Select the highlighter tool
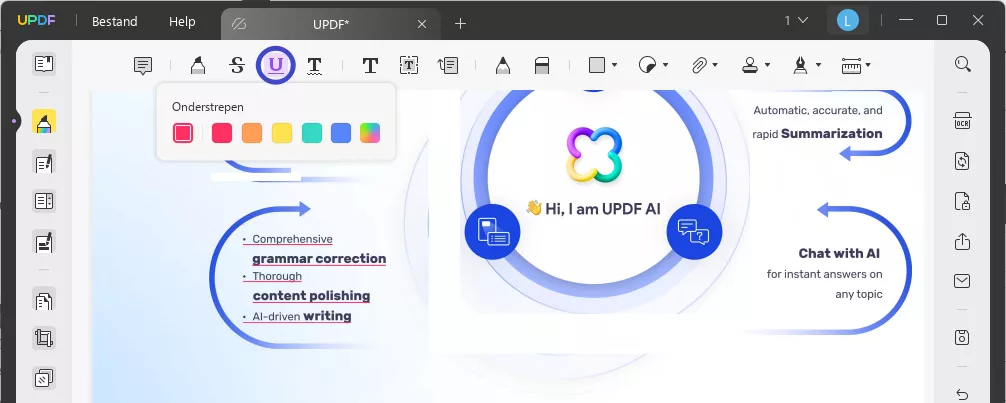Screen dimensions: 1006x403 pos(198,65)
